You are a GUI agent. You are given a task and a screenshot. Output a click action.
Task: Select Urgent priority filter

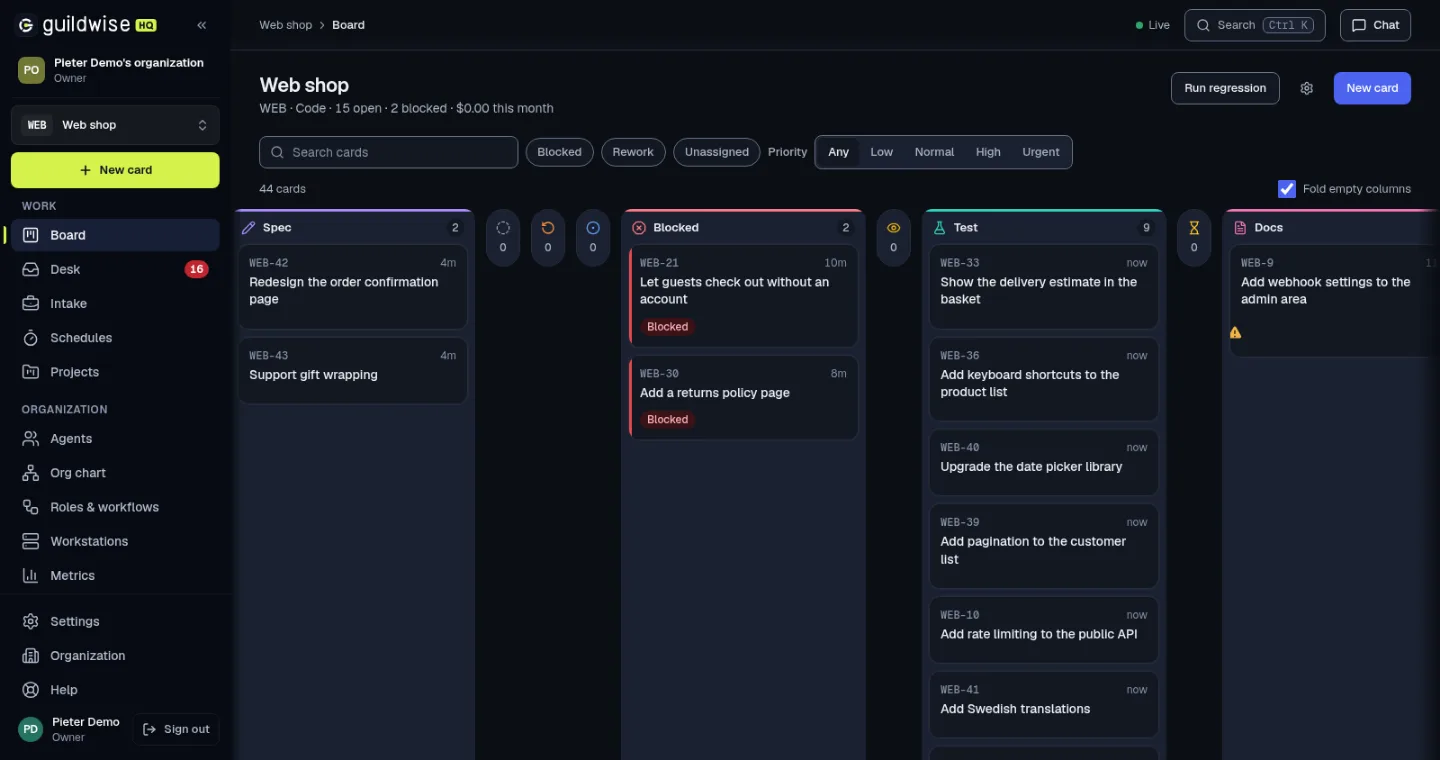click(1041, 152)
